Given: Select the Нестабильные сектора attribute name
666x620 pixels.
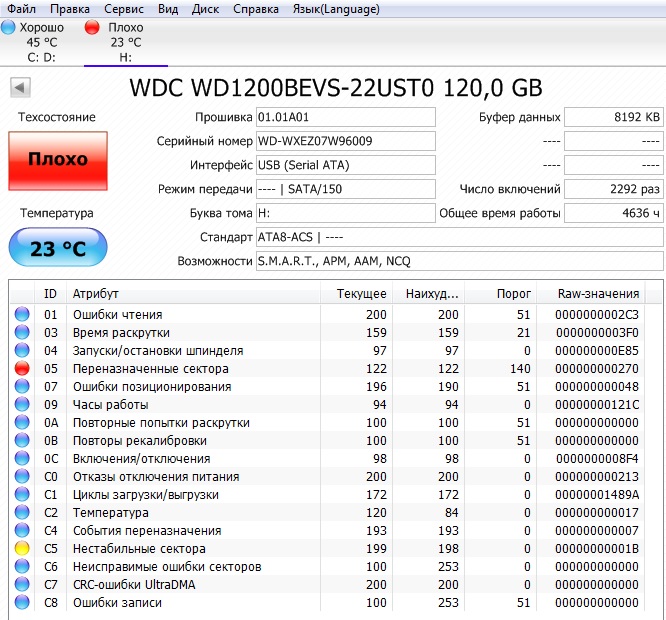Looking at the screenshot, I should point(139,549).
